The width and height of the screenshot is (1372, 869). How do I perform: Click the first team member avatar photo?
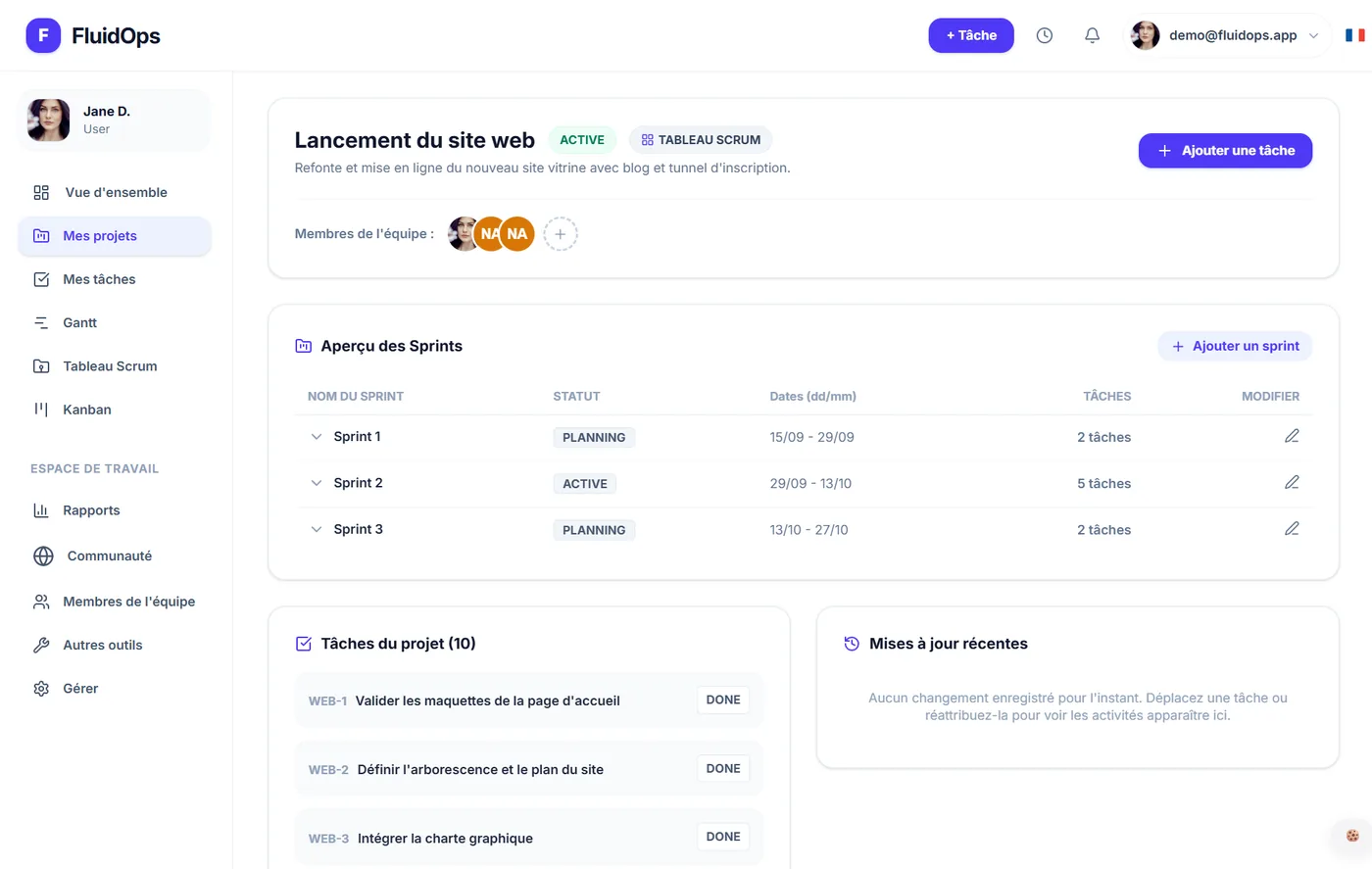point(463,234)
